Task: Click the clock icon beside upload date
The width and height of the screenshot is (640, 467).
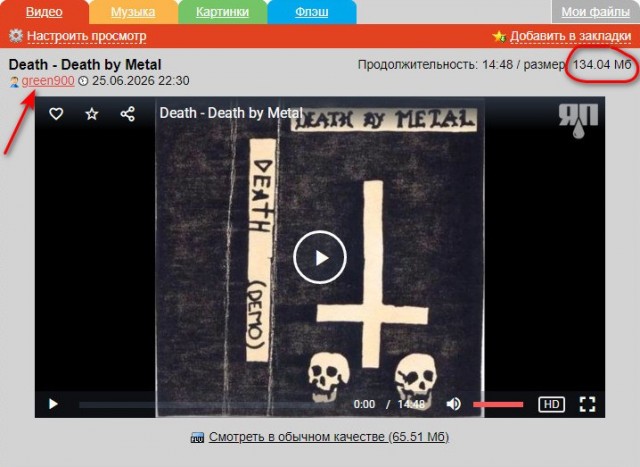Action: pos(83,81)
